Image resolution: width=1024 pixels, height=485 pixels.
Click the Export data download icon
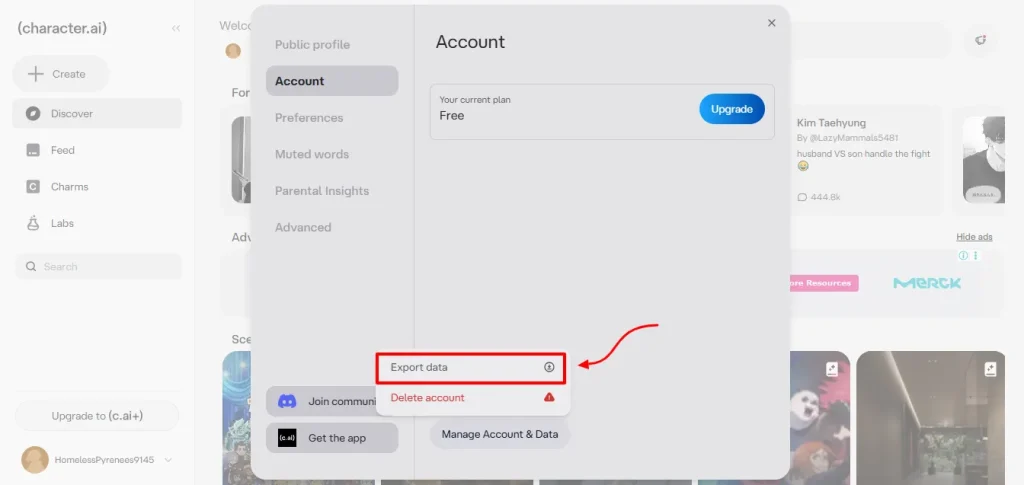(x=549, y=368)
